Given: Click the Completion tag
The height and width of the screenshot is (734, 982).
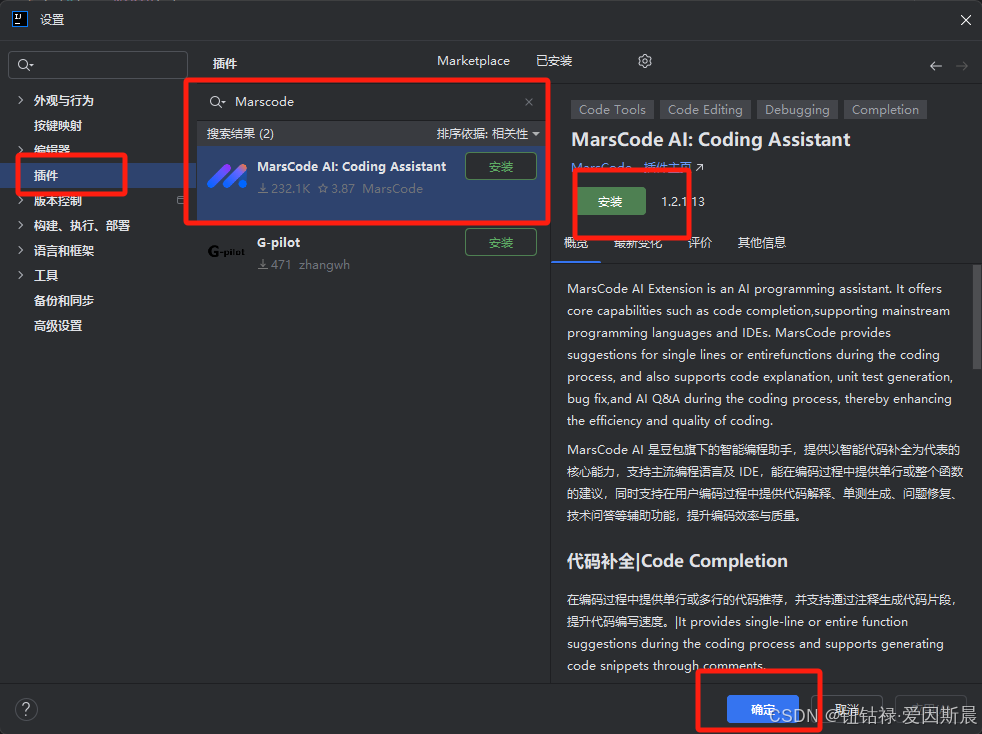Looking at the screenshot, I should [885, 110].
